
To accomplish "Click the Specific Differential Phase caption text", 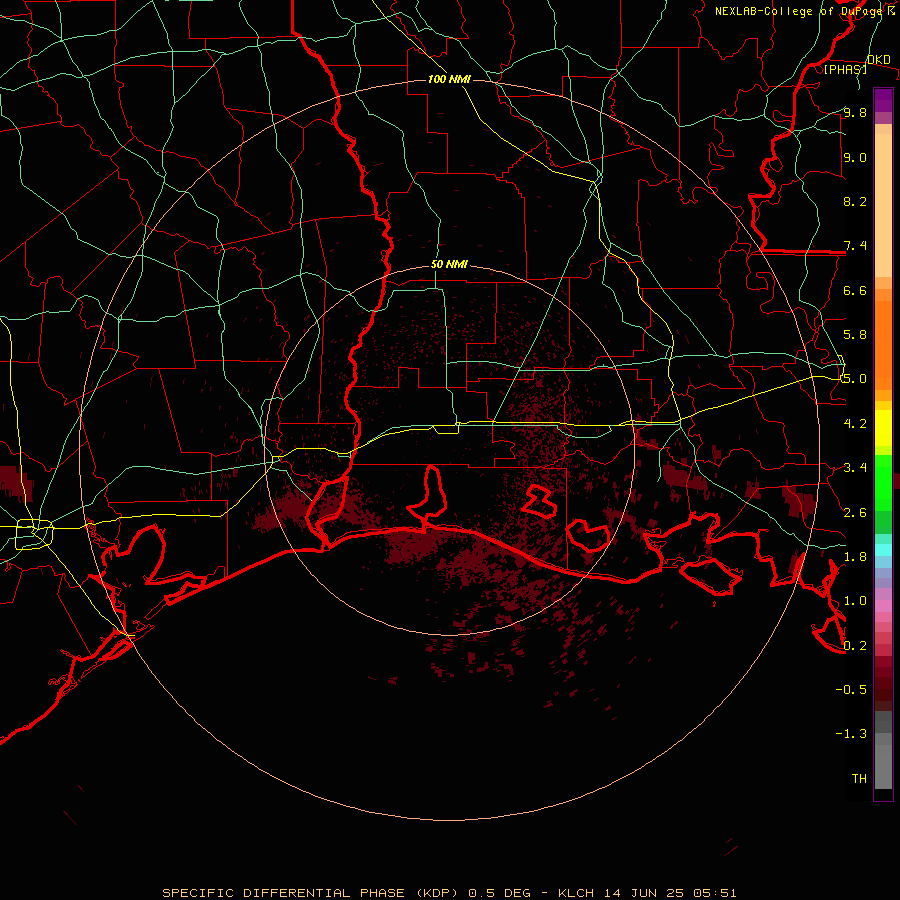I will point(449,893).
